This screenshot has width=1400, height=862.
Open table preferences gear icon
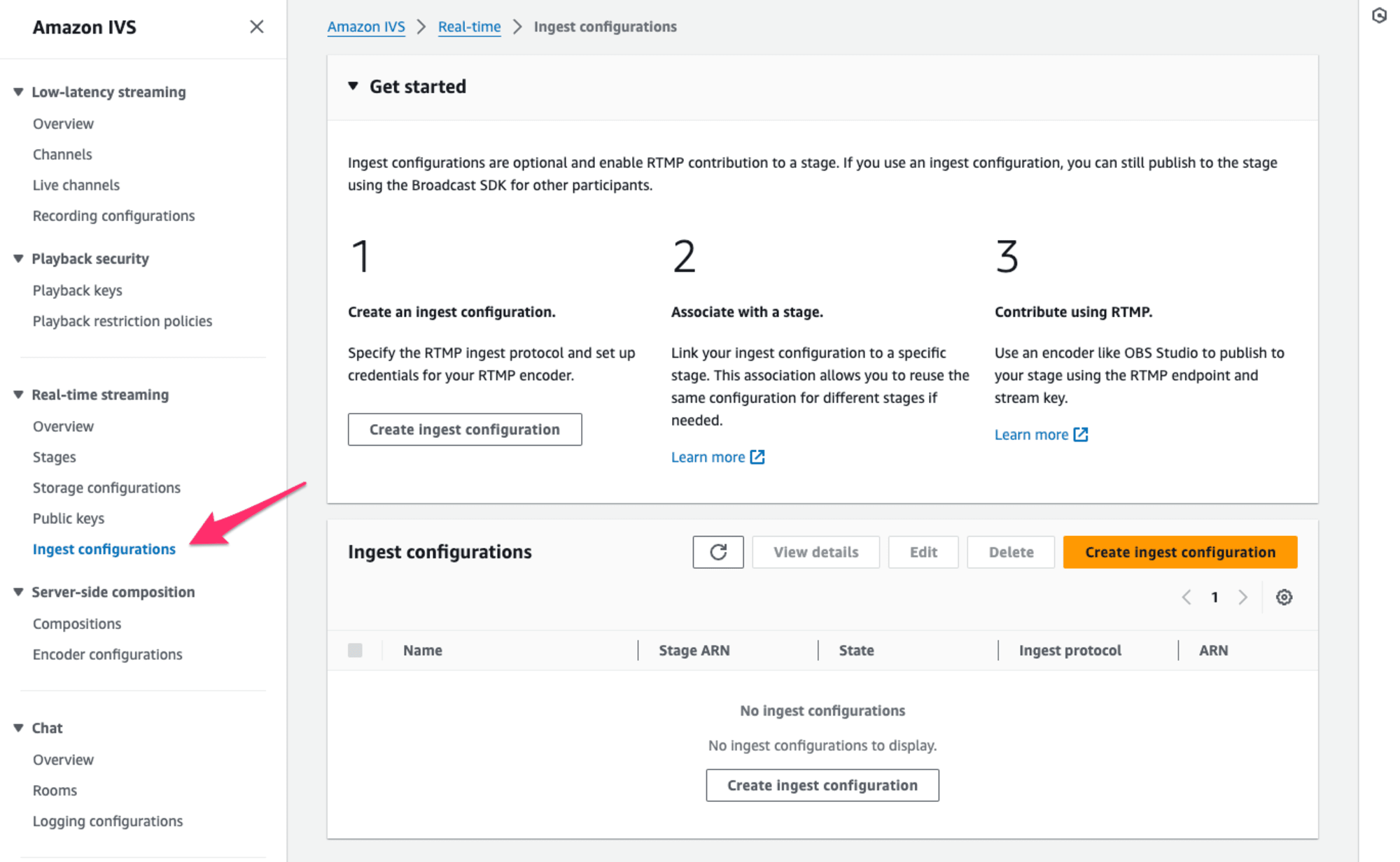point(1284,597)
